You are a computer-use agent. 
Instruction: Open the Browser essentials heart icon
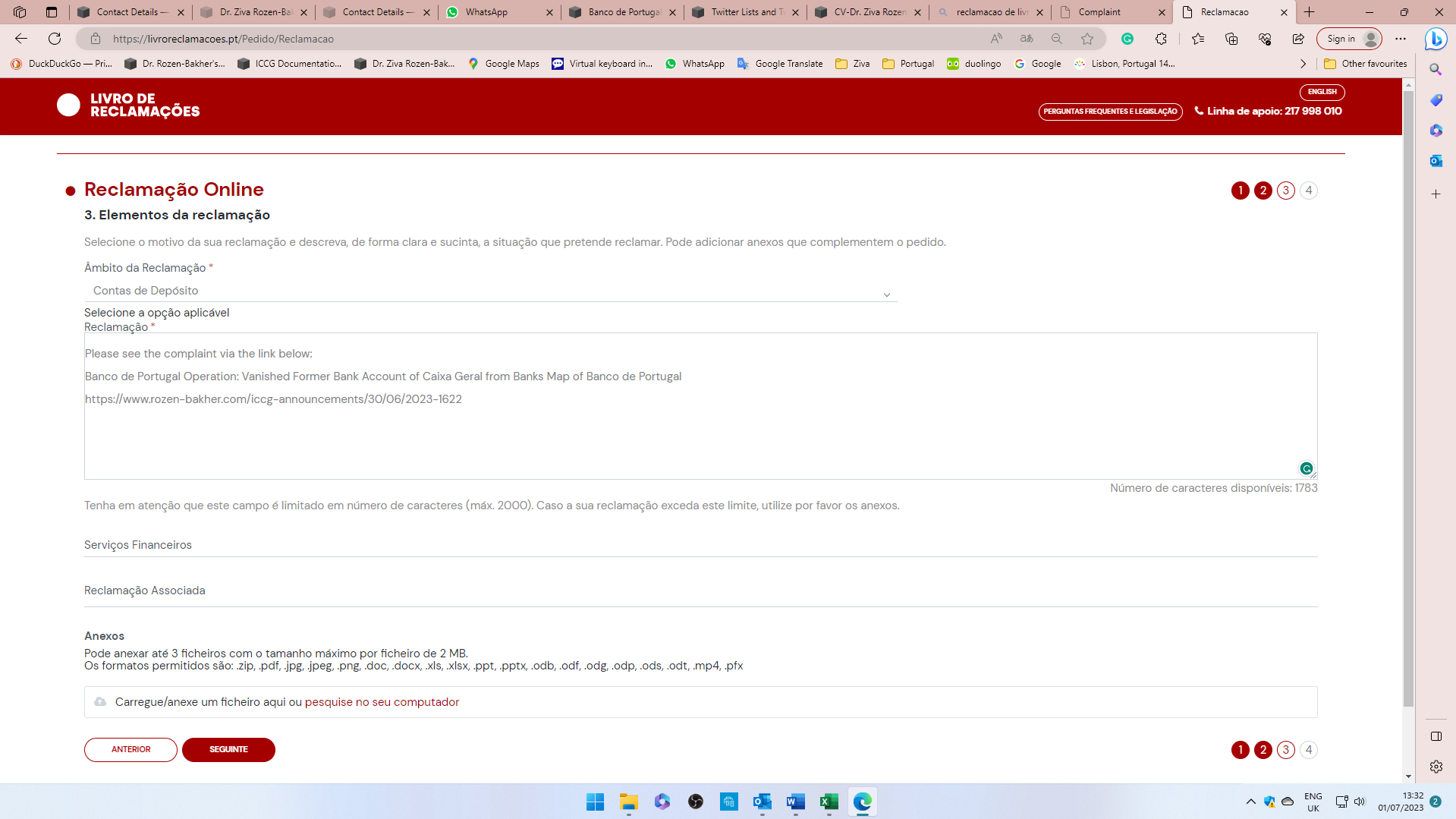coord(1265,39)
